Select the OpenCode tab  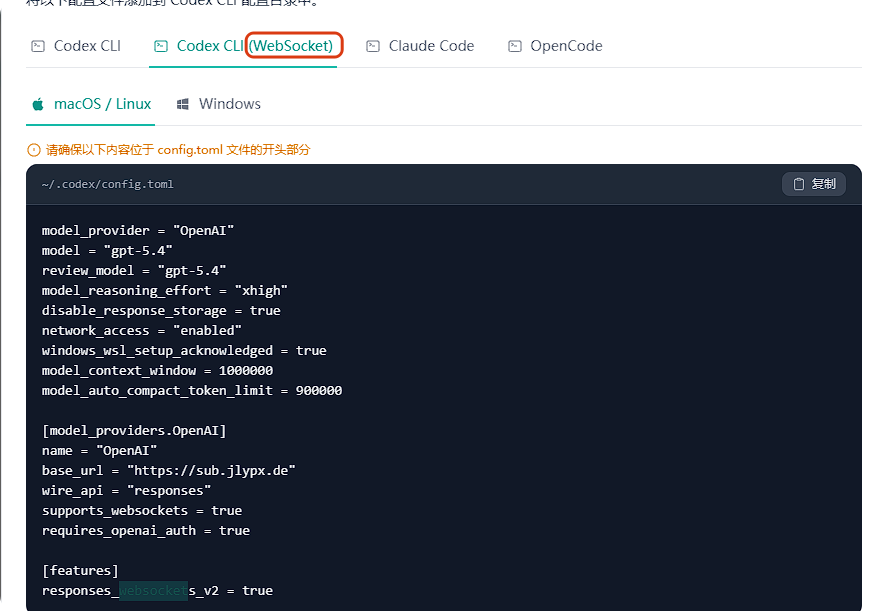pyautogui.click(x=556, y=46)
